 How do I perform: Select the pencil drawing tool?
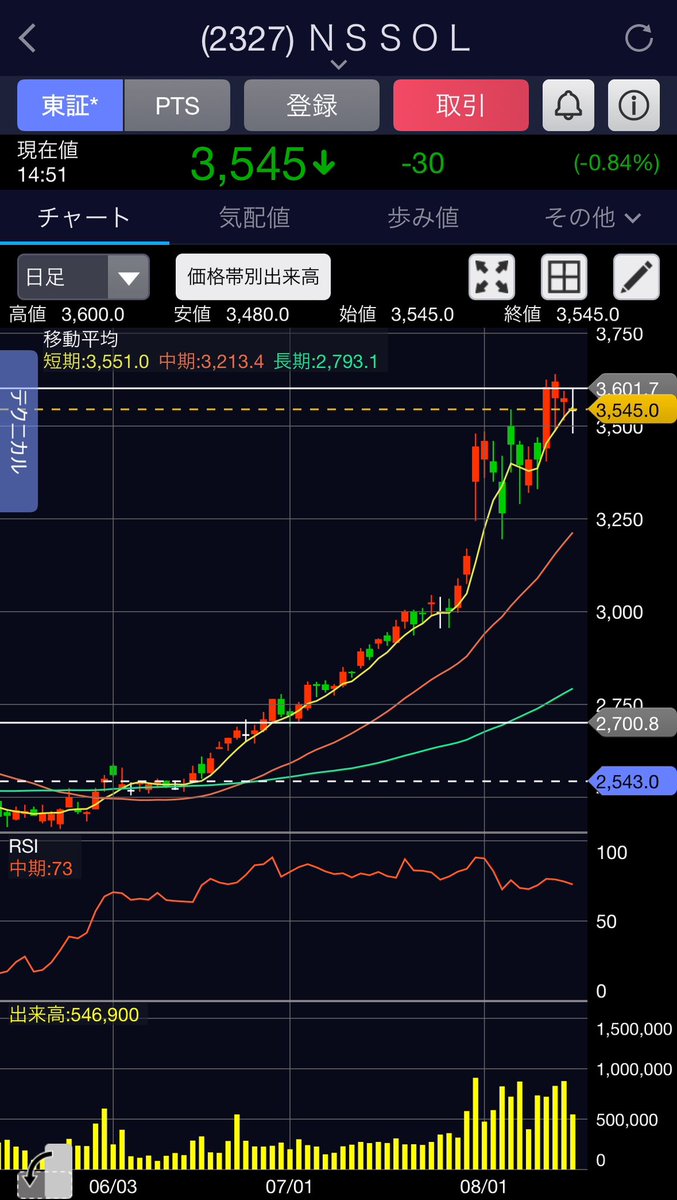[636, 277]
